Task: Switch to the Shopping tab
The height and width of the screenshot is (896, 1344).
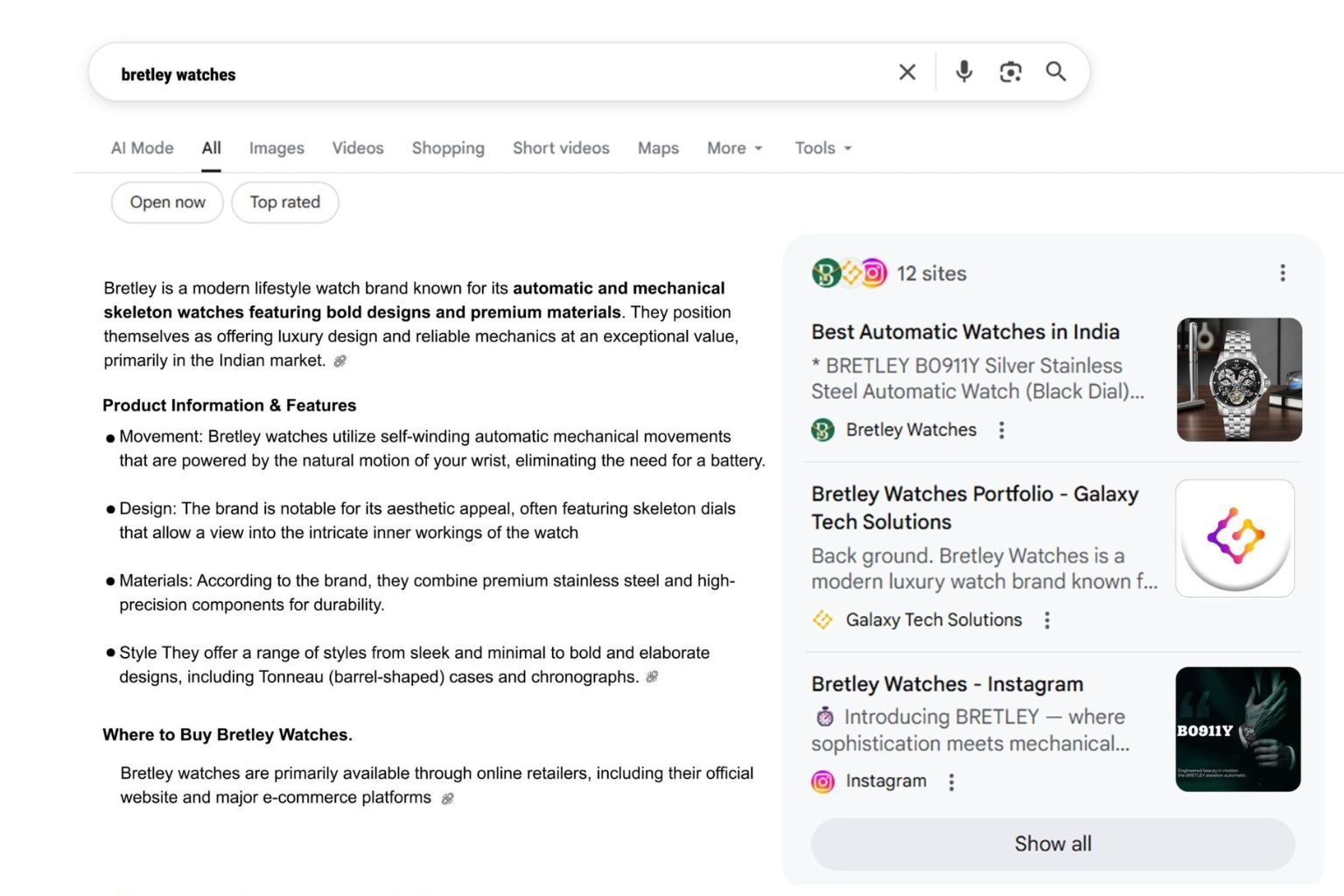Action: 448,148
